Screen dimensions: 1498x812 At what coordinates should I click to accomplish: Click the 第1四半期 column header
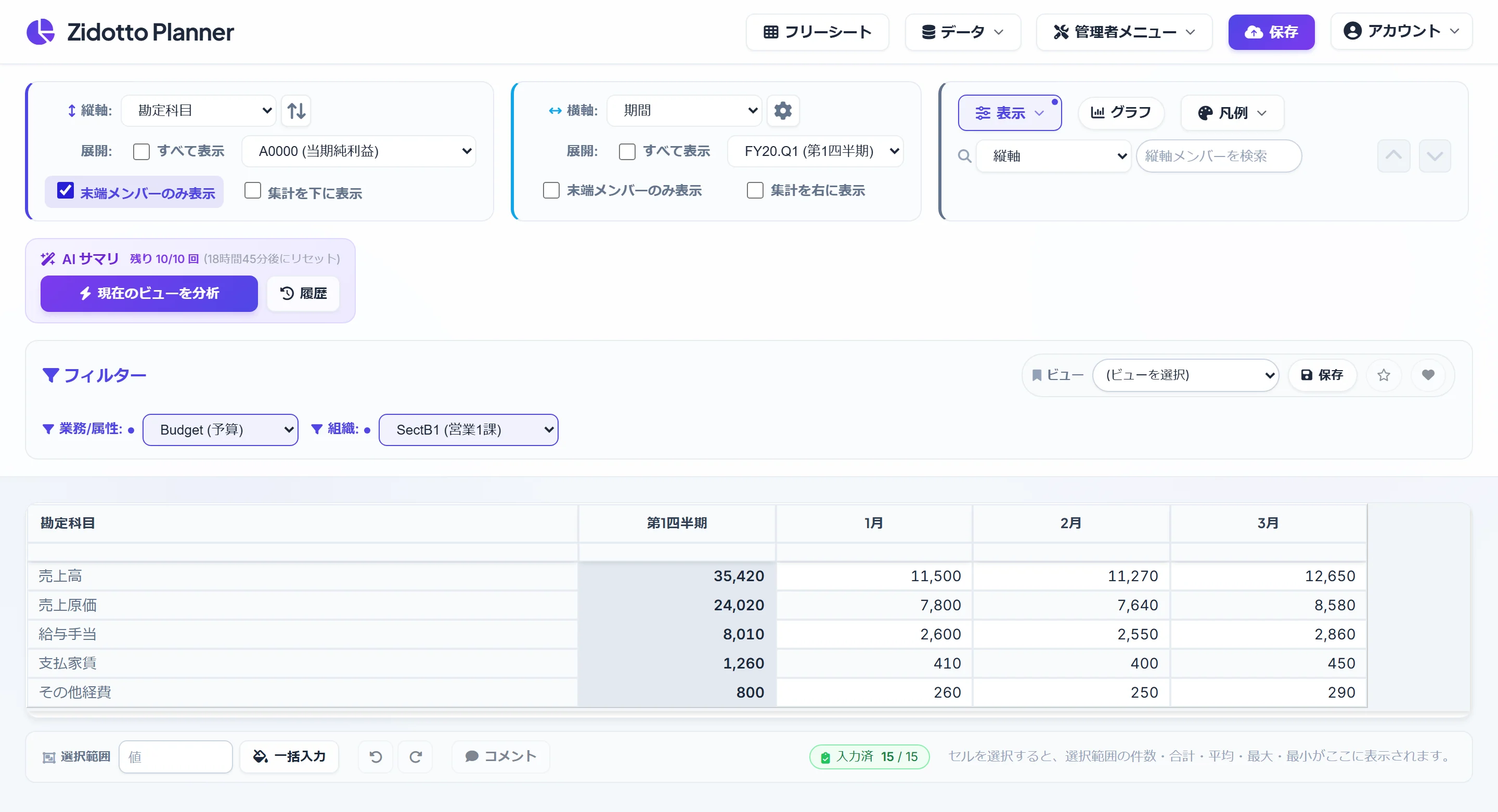tap(676, 523)
